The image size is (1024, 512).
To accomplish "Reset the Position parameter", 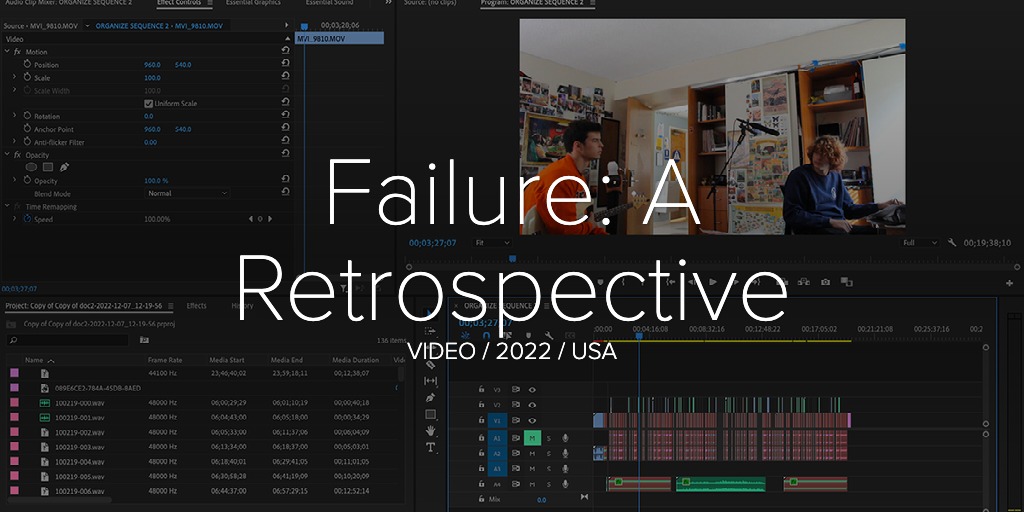I will pos(286,65).
